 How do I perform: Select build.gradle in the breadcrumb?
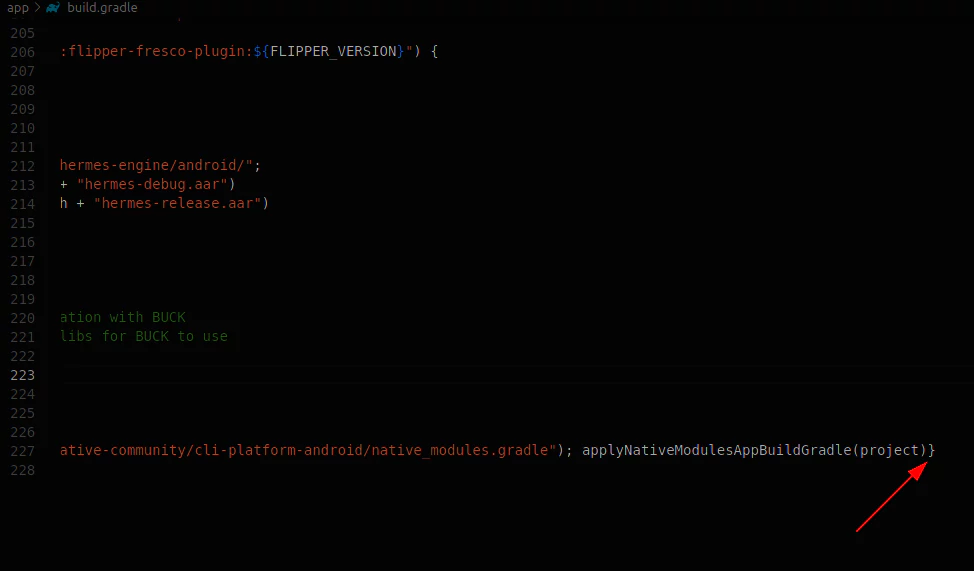coord(102,7)
